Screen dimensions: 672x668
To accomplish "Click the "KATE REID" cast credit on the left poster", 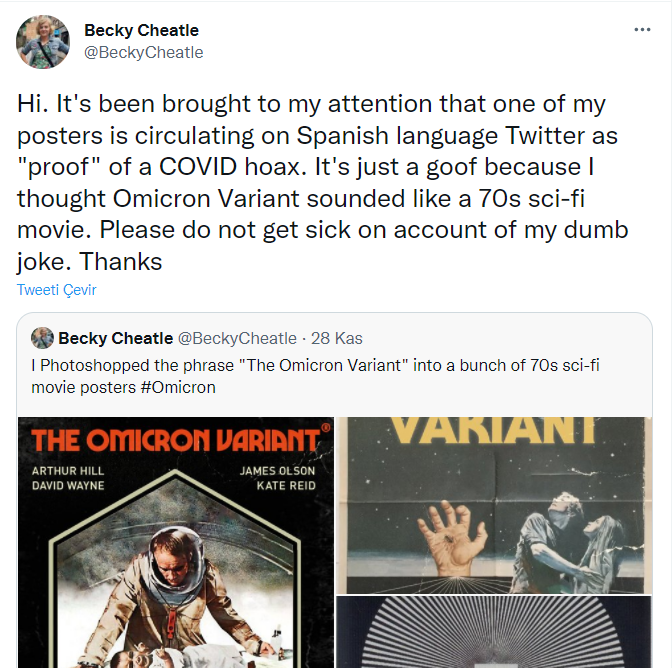I will click(284, 486).
